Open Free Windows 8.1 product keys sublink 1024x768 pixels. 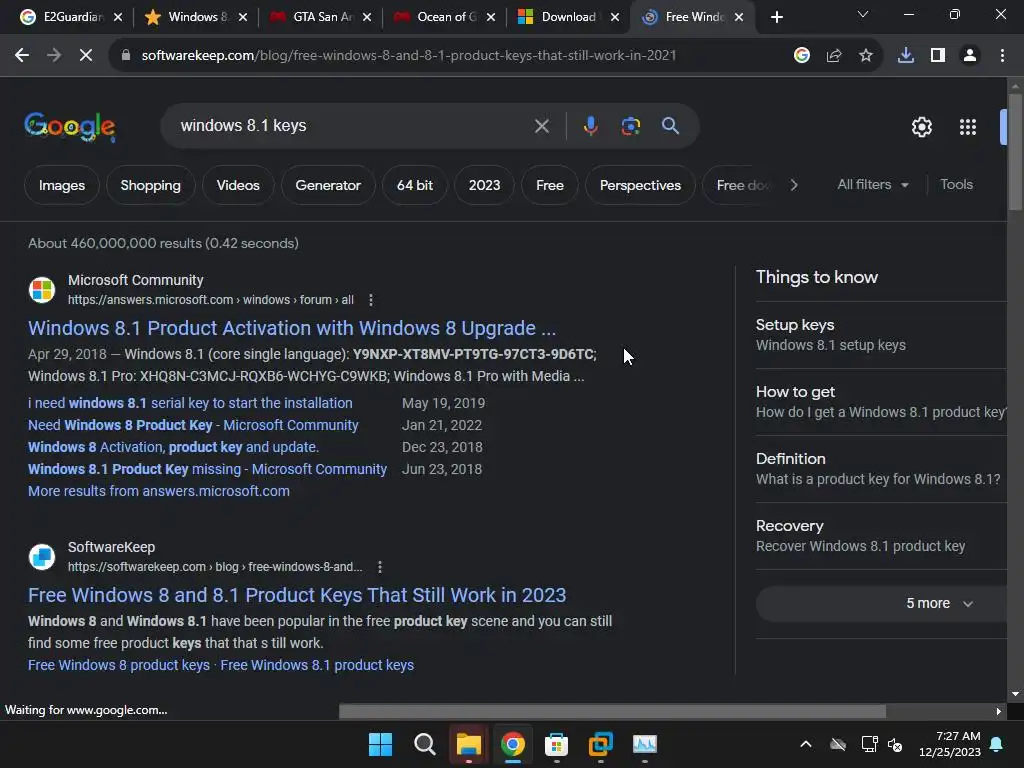(x=317, y=665)
